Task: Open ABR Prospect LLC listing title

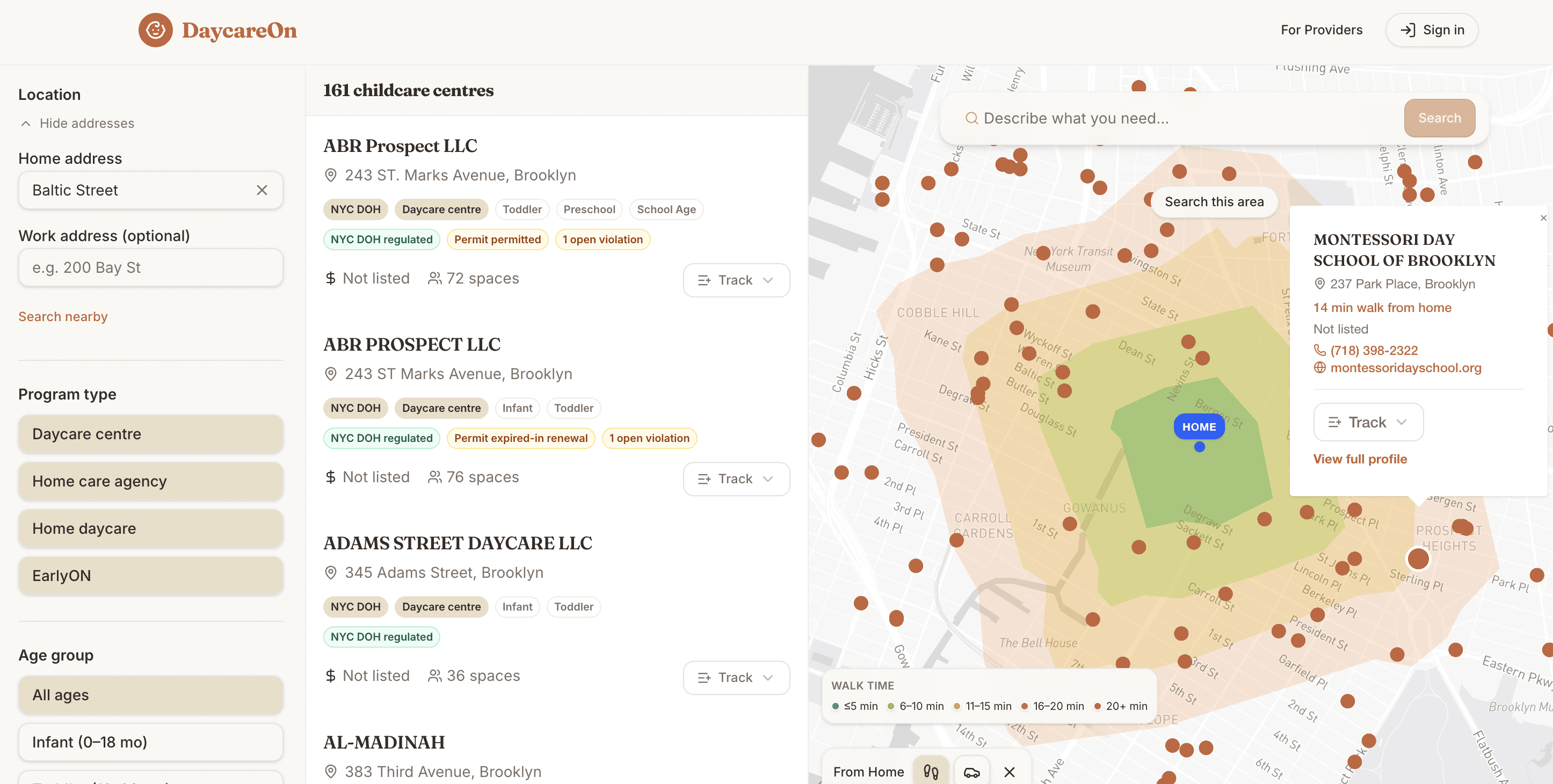Action: point(400,146)
